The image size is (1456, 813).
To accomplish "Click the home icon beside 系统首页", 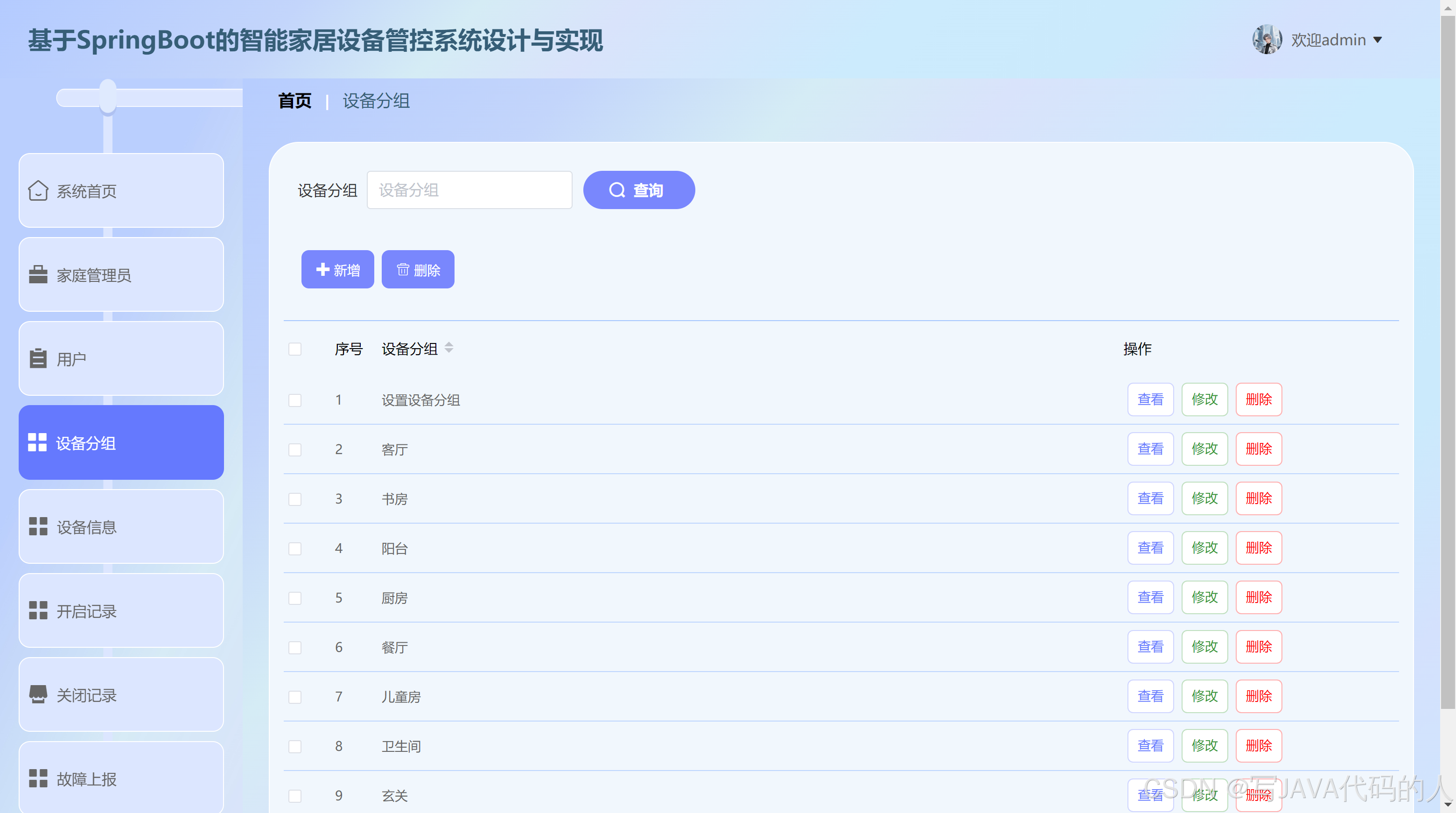I will (38, 190).
